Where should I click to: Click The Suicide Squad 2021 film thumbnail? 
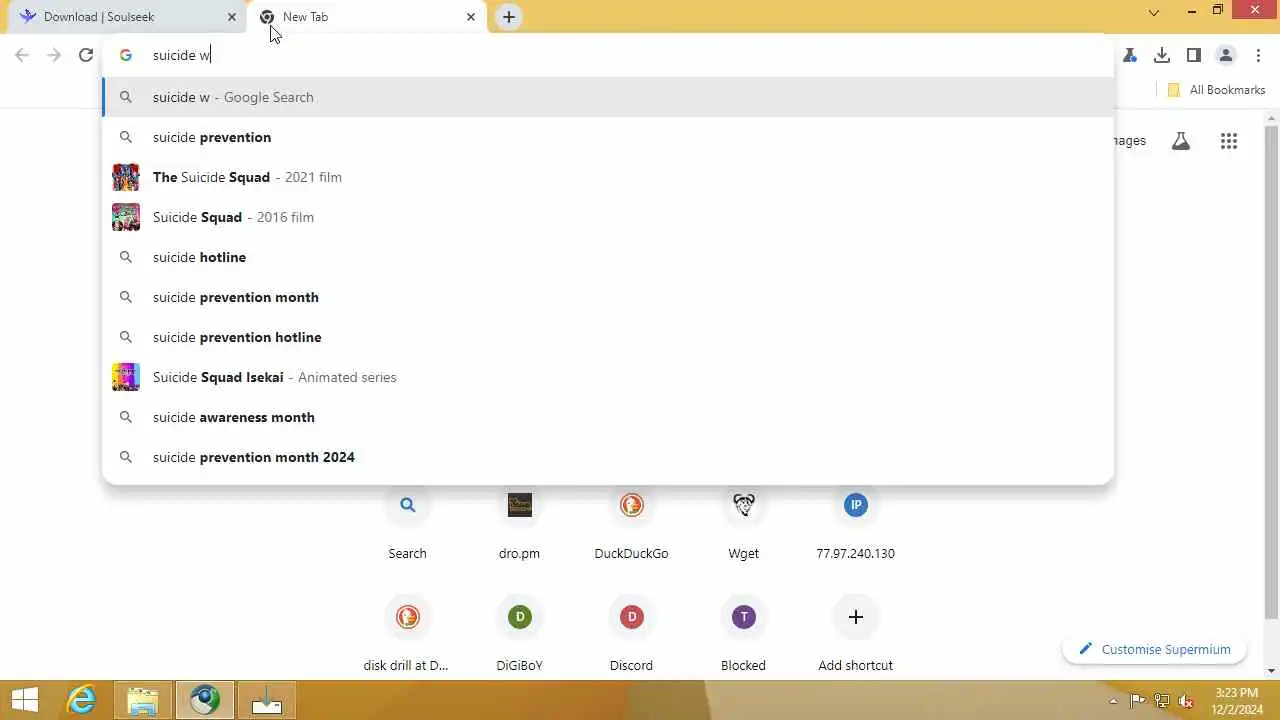tap(126, 177)
